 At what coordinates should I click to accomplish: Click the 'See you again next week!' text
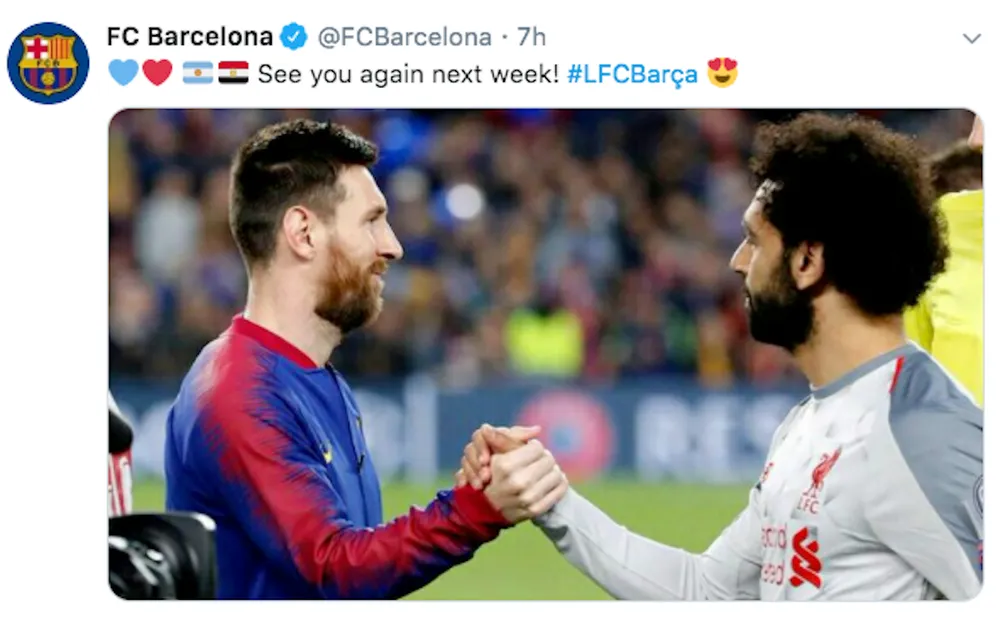tap(408, 74)
